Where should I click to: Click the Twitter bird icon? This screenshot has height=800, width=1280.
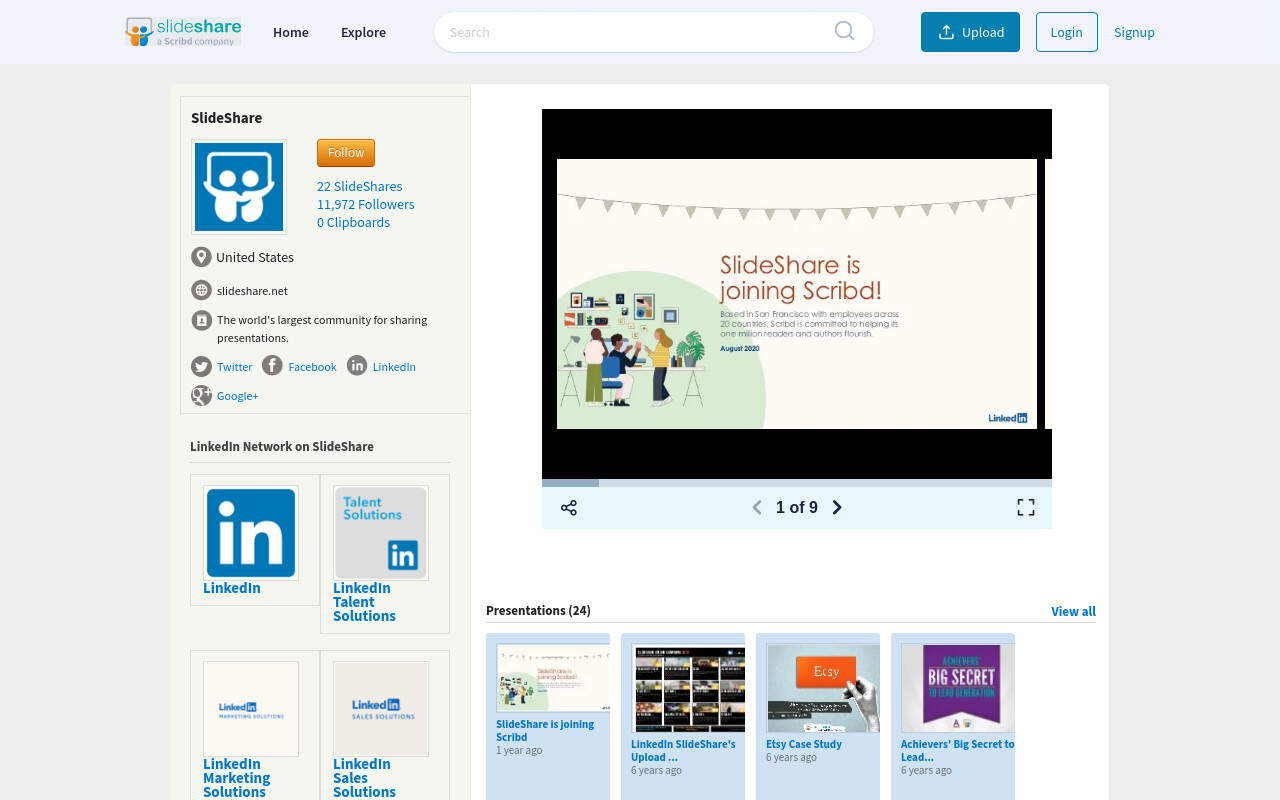point(201,366)
